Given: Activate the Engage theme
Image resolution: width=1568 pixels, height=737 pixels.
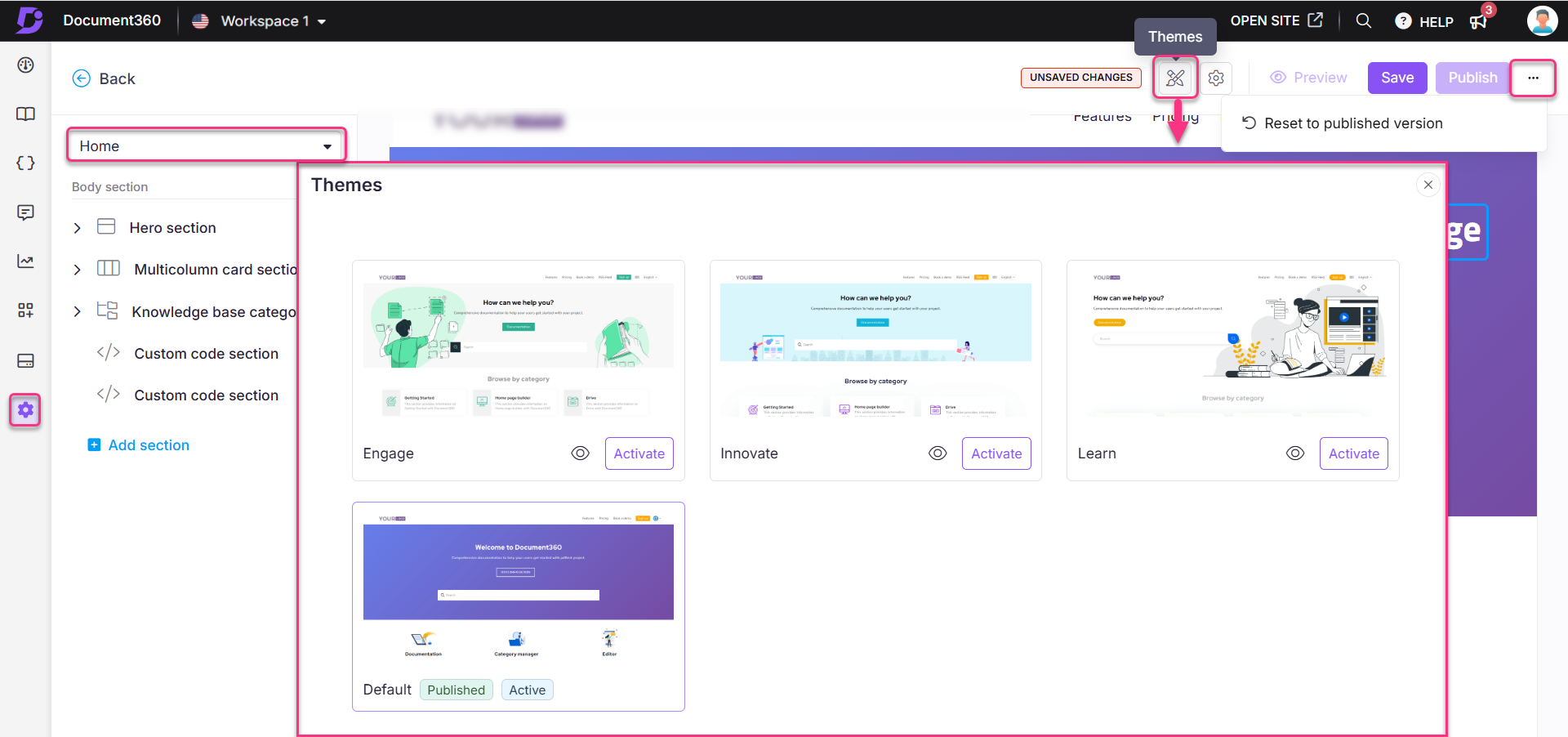Looking at the screenshot, I should [x=639, y=453].
